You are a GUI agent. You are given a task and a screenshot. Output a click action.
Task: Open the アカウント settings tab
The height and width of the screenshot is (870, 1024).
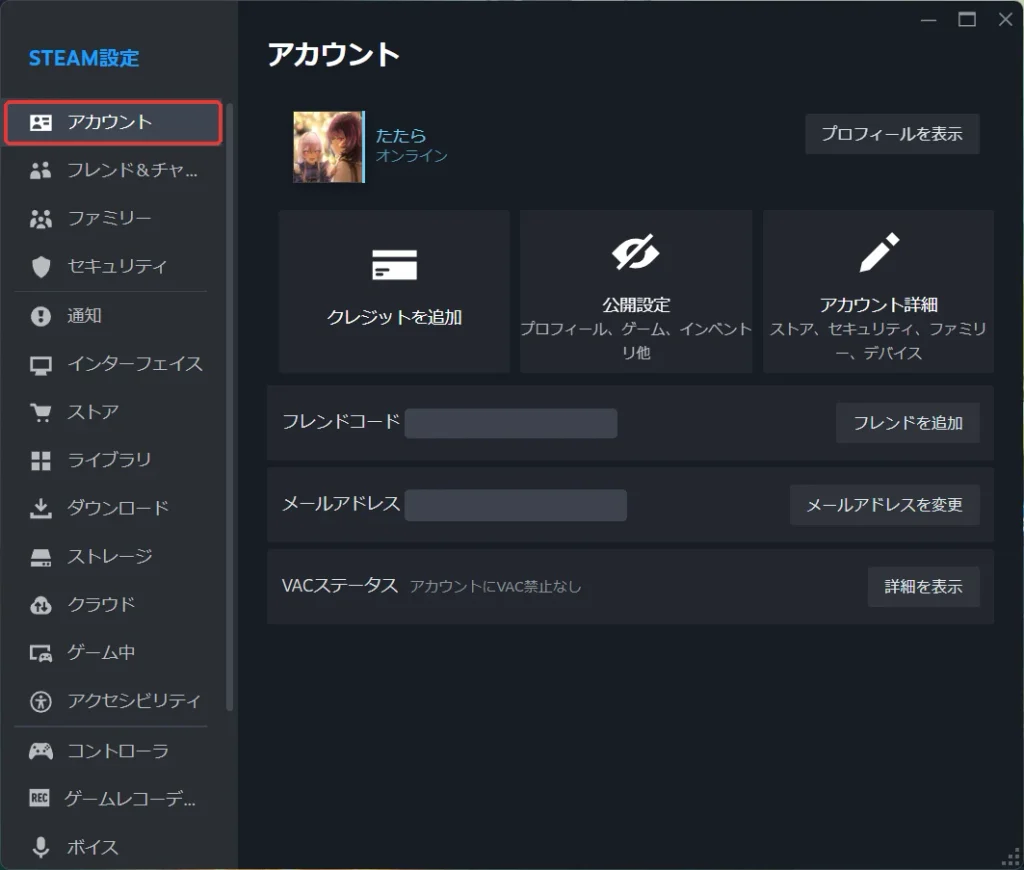point(113,122)
